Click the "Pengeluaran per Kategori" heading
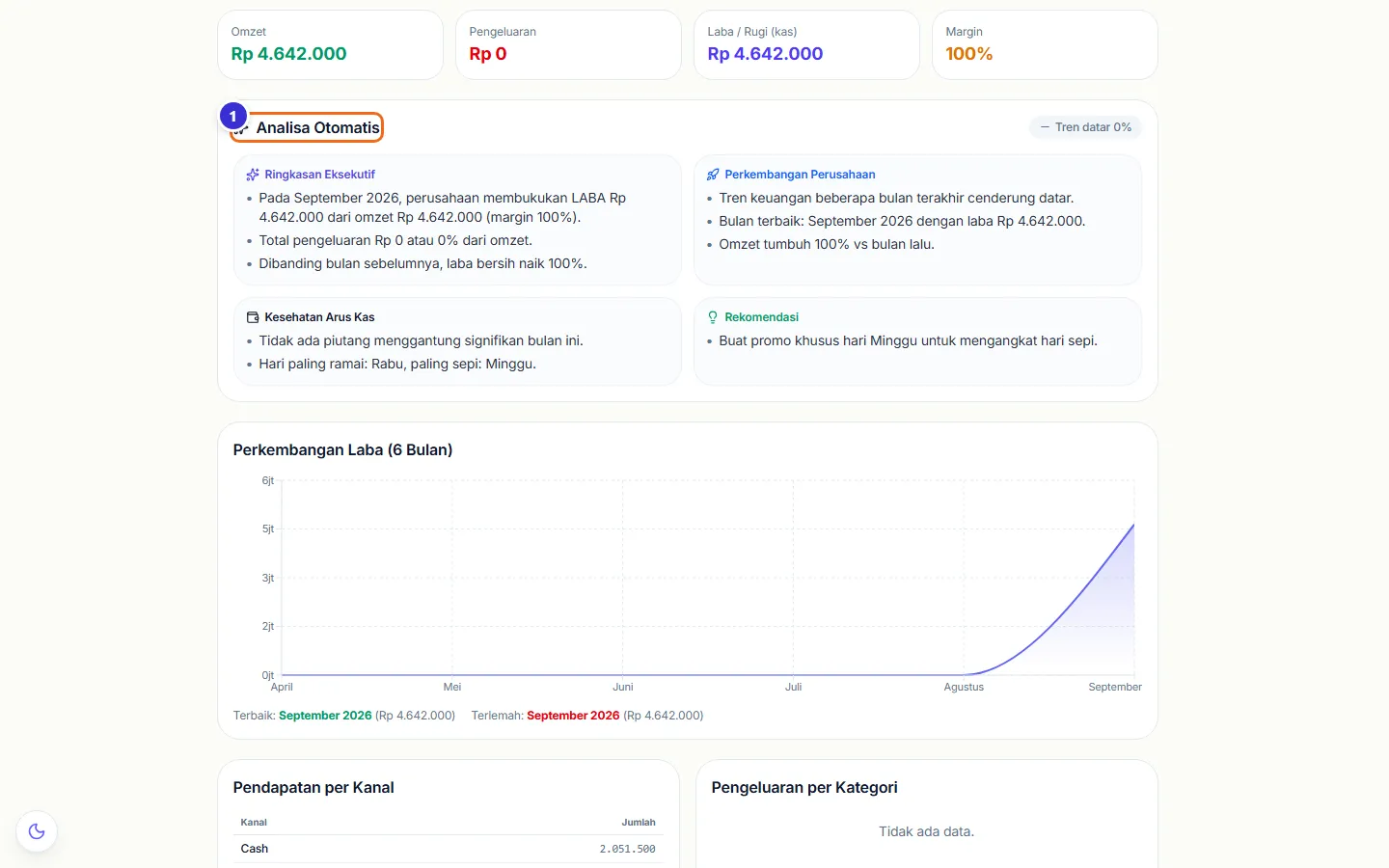 pos(804,787)
